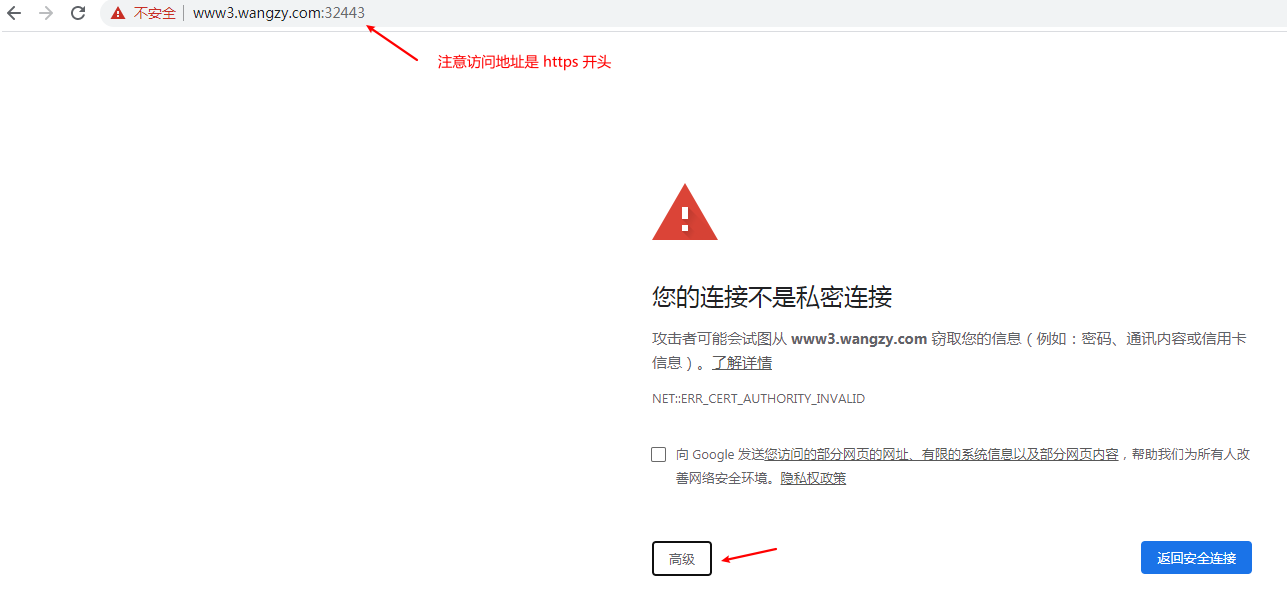Click the 返回安全连接 button
Viewport: 1287px width, 616px height.
pyautogui.click(x=1196, y=558)
